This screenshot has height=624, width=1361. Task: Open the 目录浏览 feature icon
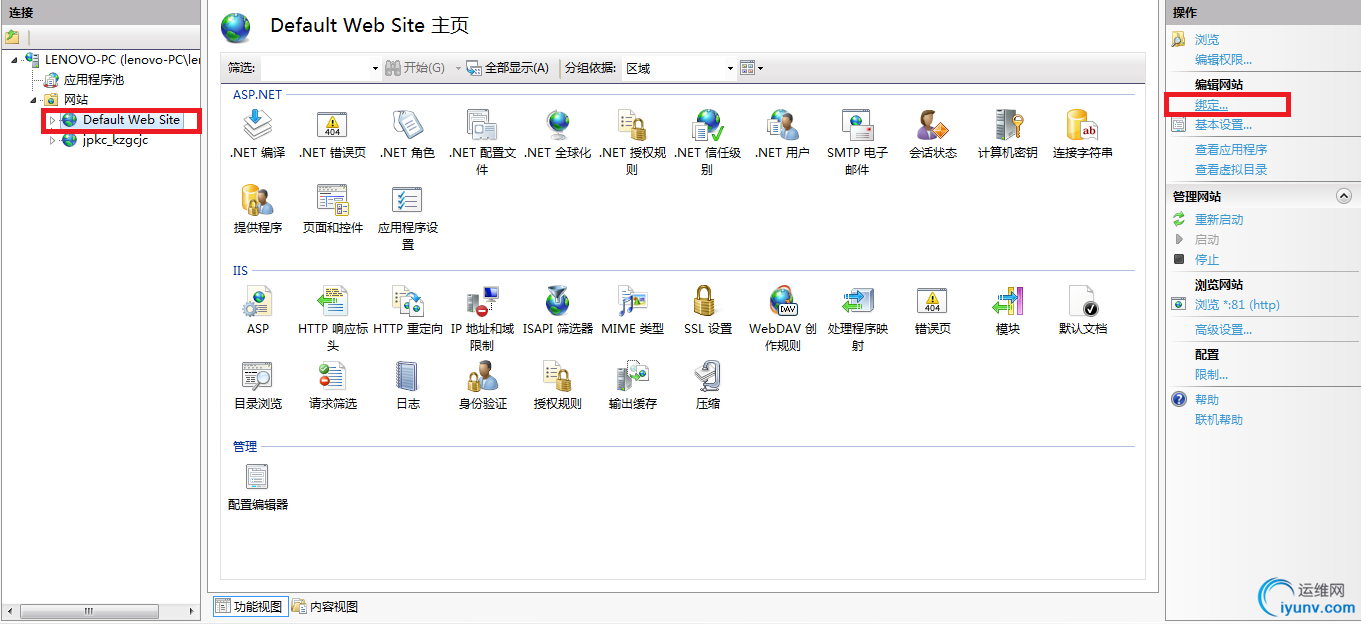pos(258,376)
